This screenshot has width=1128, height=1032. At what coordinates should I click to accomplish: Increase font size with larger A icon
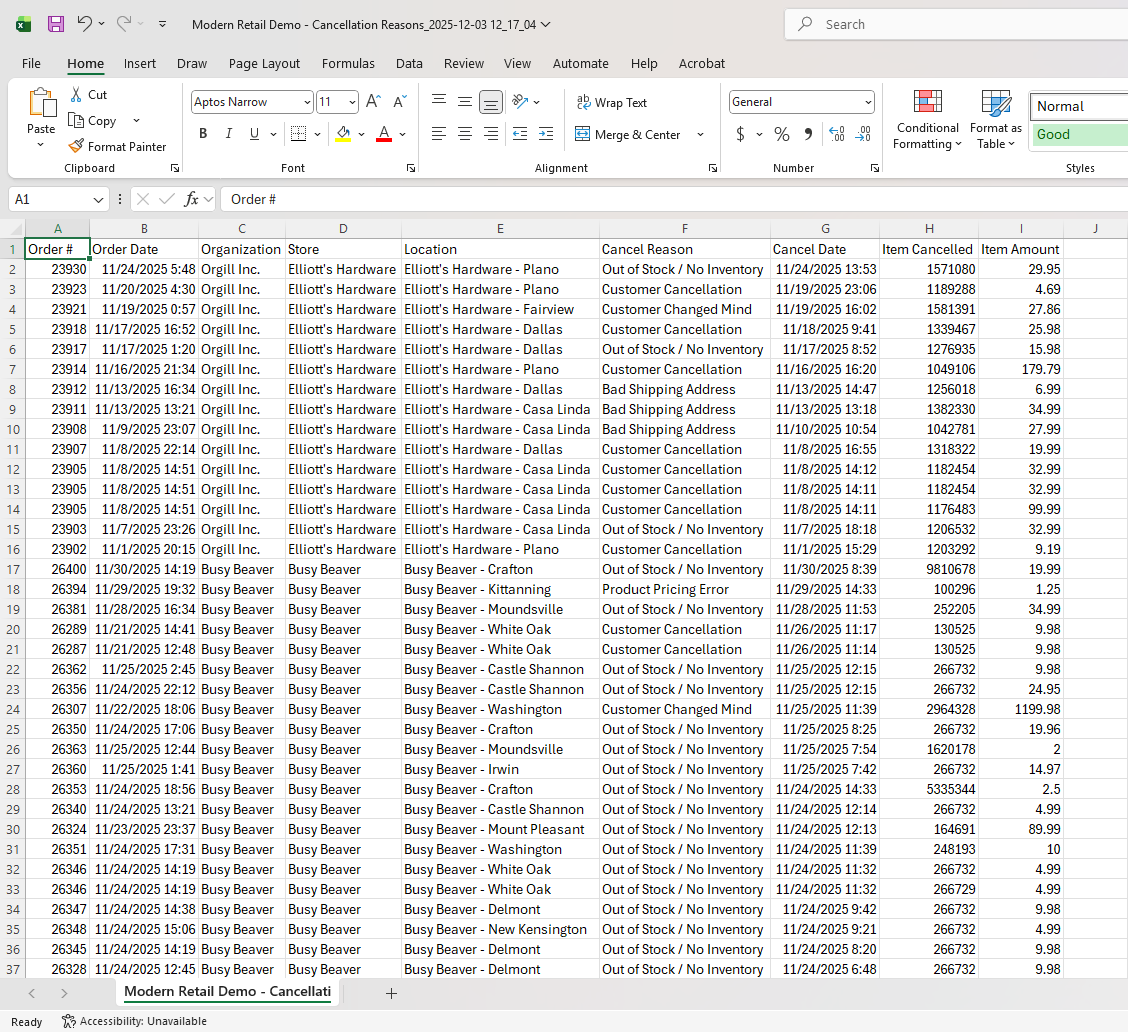(373, 101)
